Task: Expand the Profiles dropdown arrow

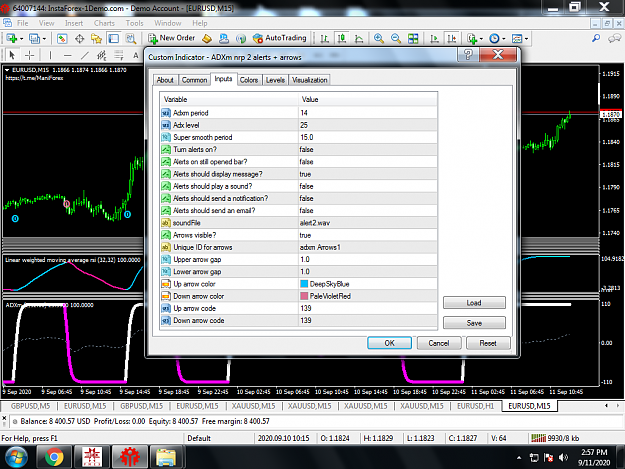Action: [44, 39]
